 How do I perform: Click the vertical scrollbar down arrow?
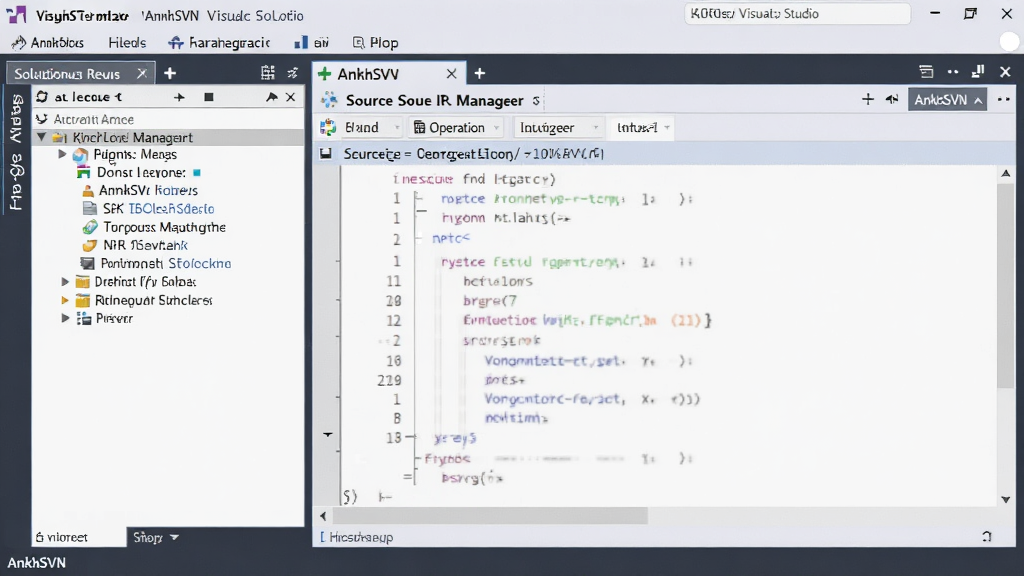point(1006,500)
